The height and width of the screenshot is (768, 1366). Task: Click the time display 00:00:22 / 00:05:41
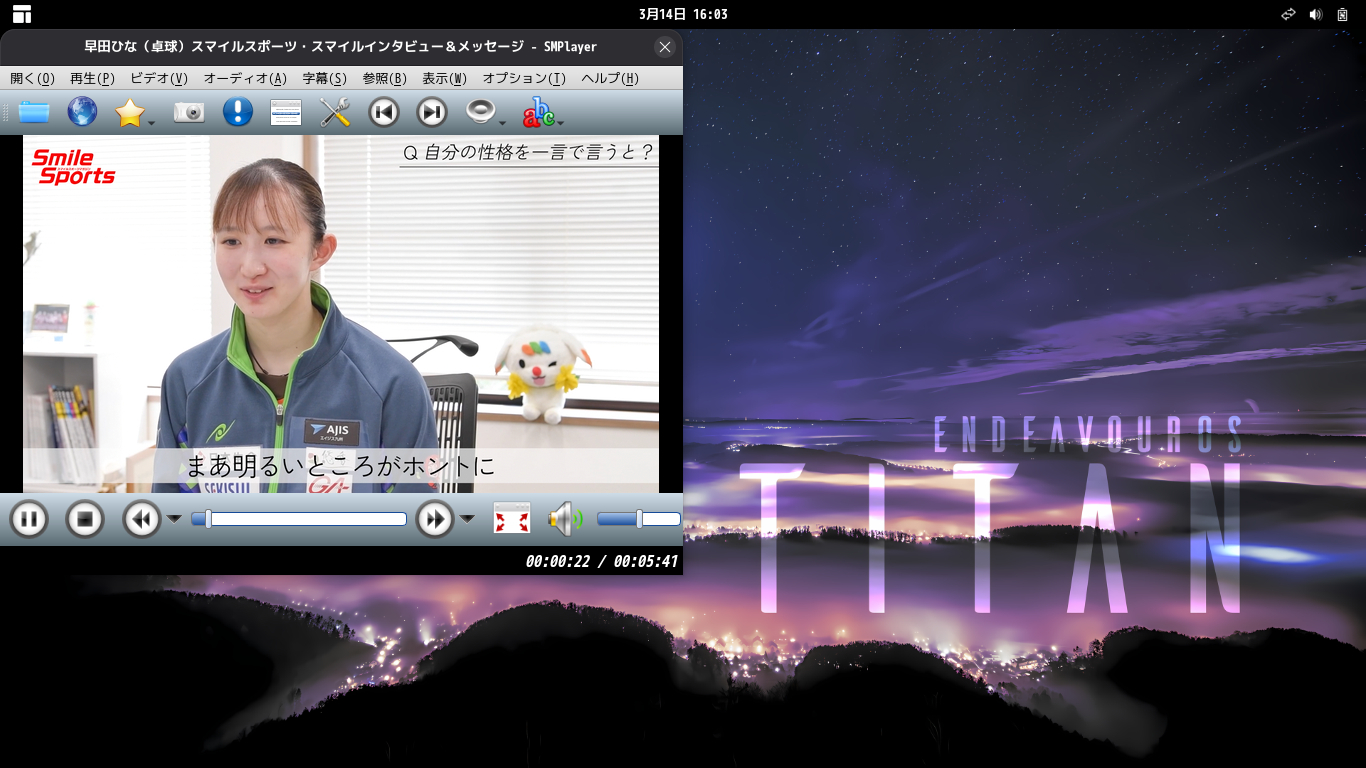tap(602, 562)
